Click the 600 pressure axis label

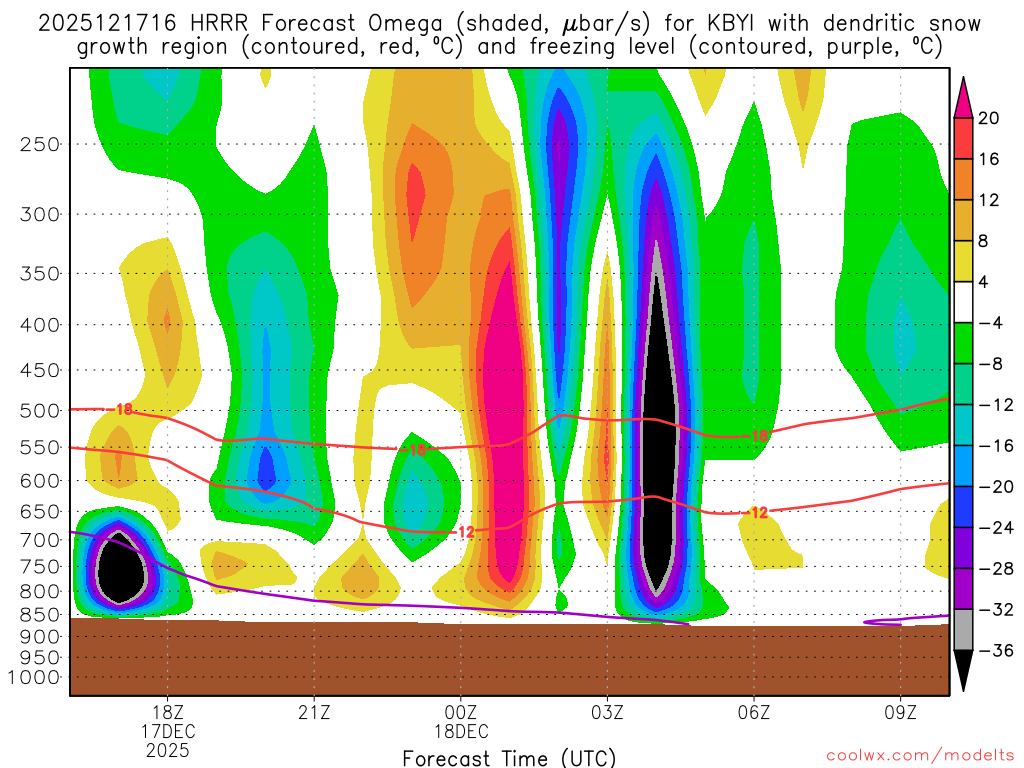(x=40, y=481)
